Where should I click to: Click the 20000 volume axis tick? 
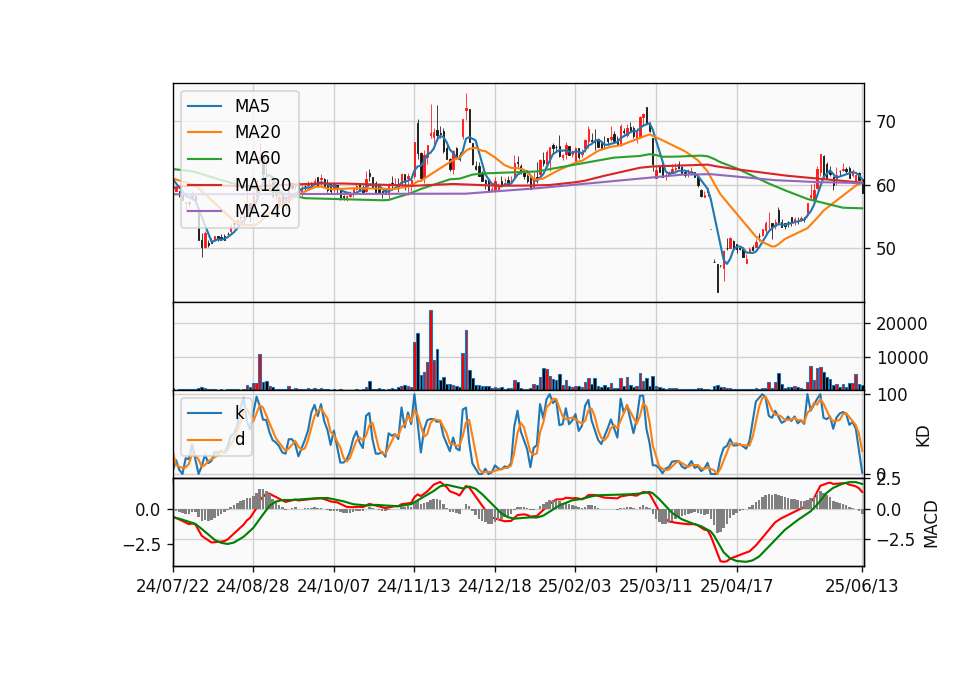[x=901, y=324]
